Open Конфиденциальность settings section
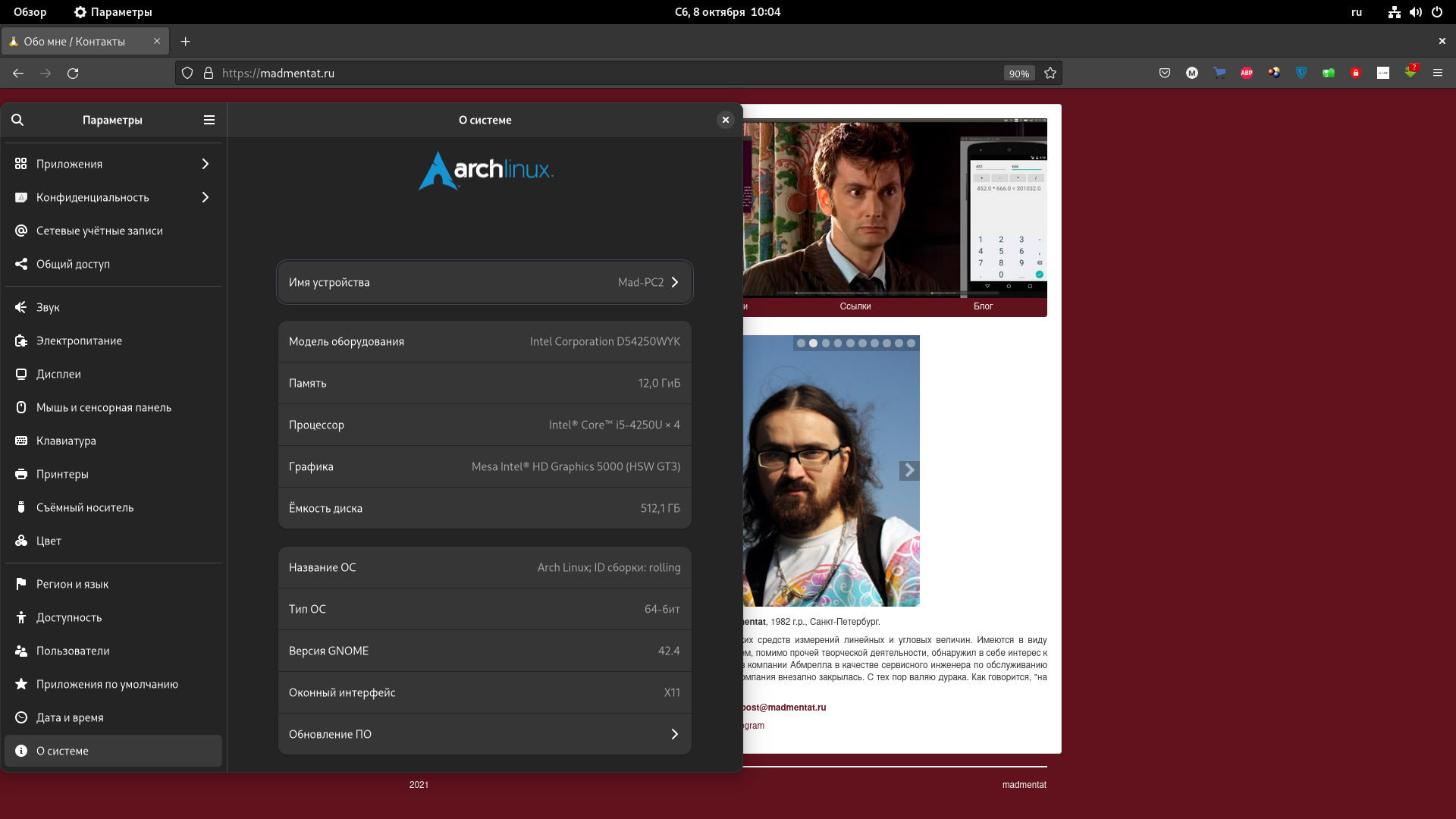Image resolution: width=1456 pixels, height=819 pixels. point(113,197)
